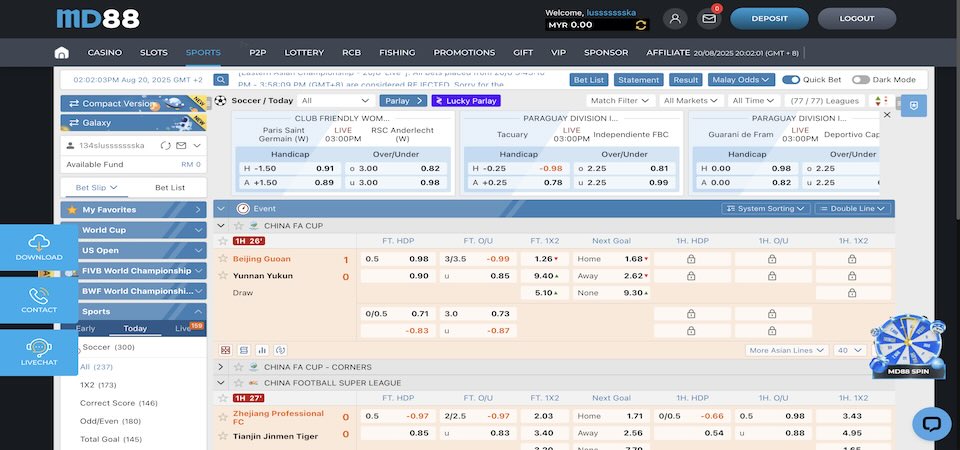Star the 1H 26' match row
Viewport: 960px width, 450px height.
[x=223, y=241]
